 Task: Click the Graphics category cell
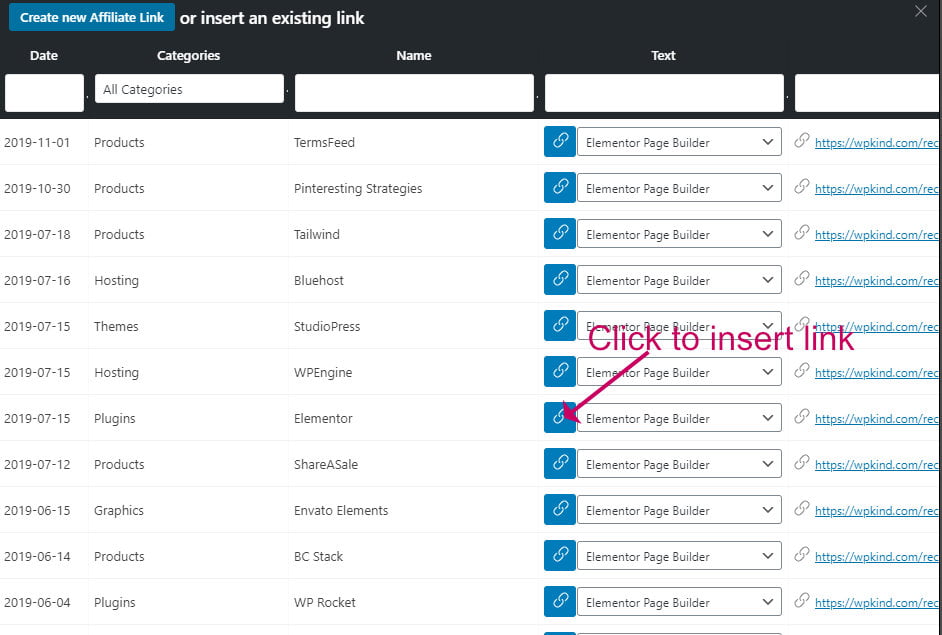coord(119,511)
